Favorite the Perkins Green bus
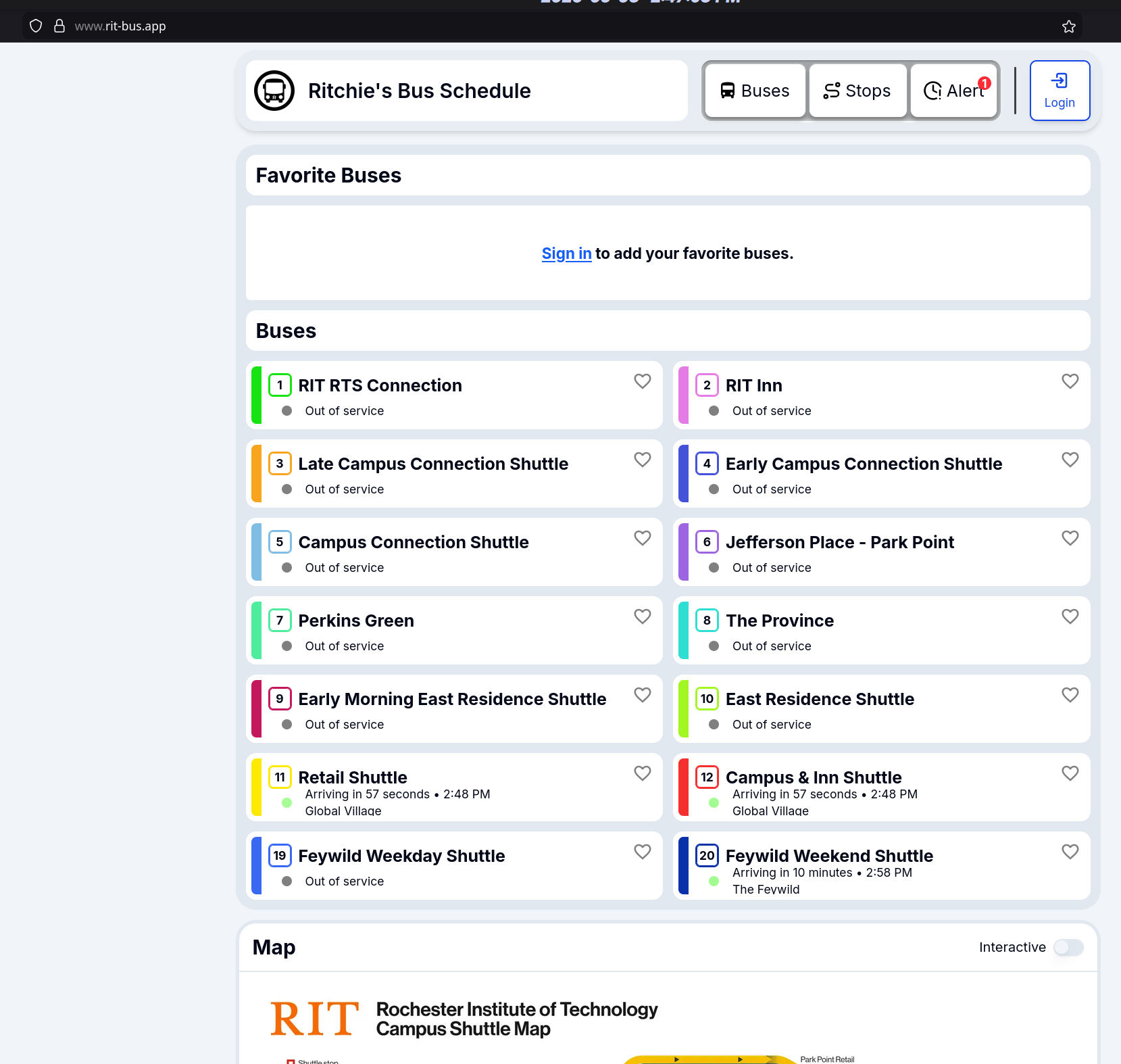Image resolution: width=1121 pixels, height=1064 pixels. 643,616
